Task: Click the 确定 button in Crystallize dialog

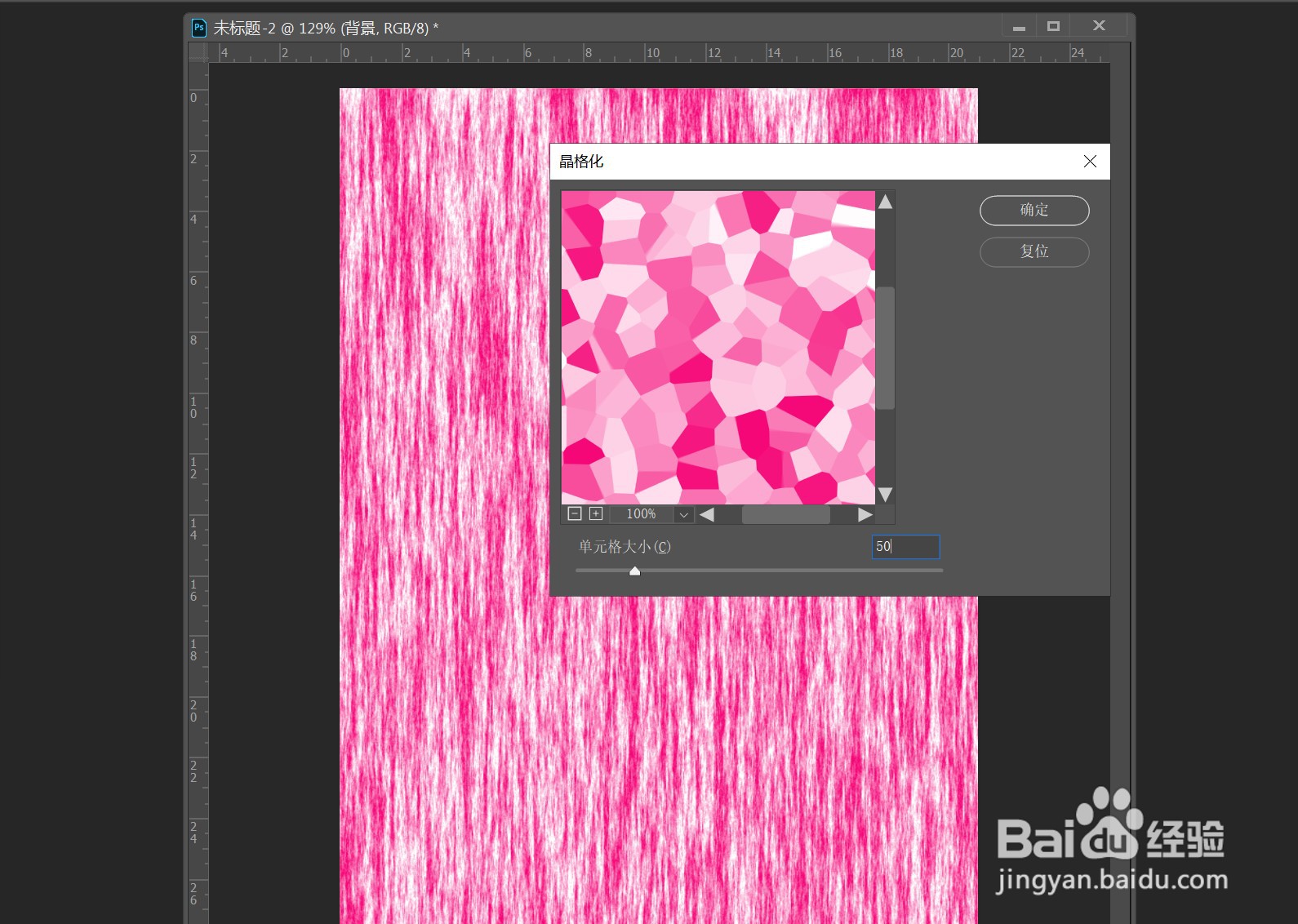Action: tap(1034, 210)
